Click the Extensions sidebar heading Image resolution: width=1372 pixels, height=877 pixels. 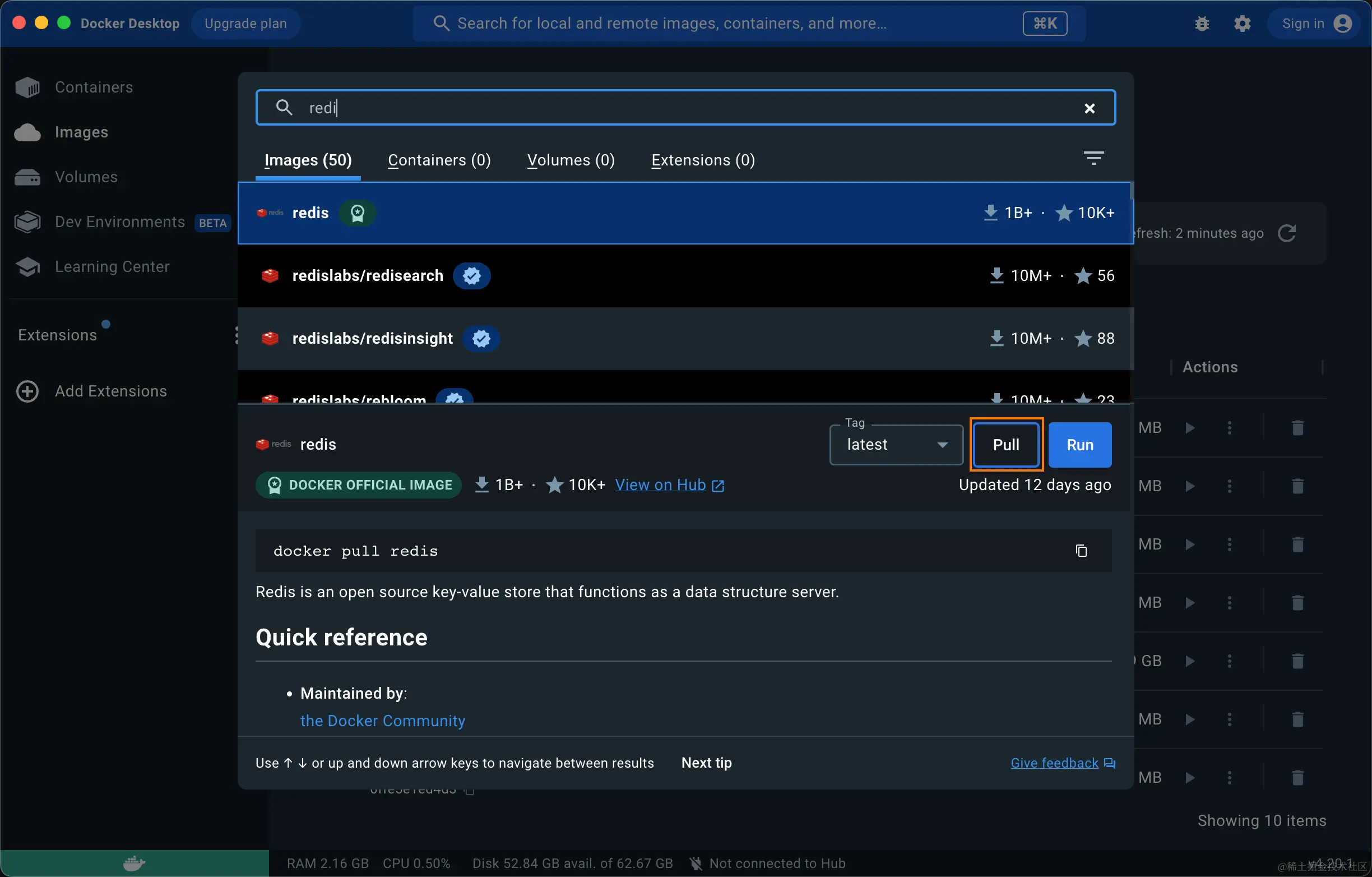pyautogui.click(x=58, y=335)
